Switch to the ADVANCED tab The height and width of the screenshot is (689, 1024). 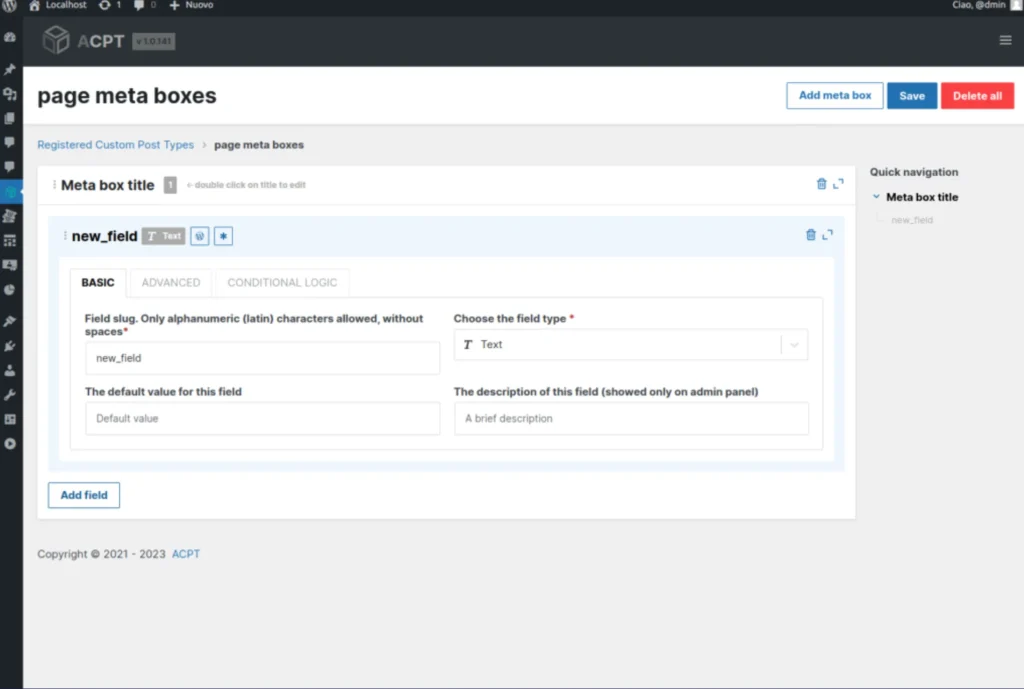[x=171, y=282]
